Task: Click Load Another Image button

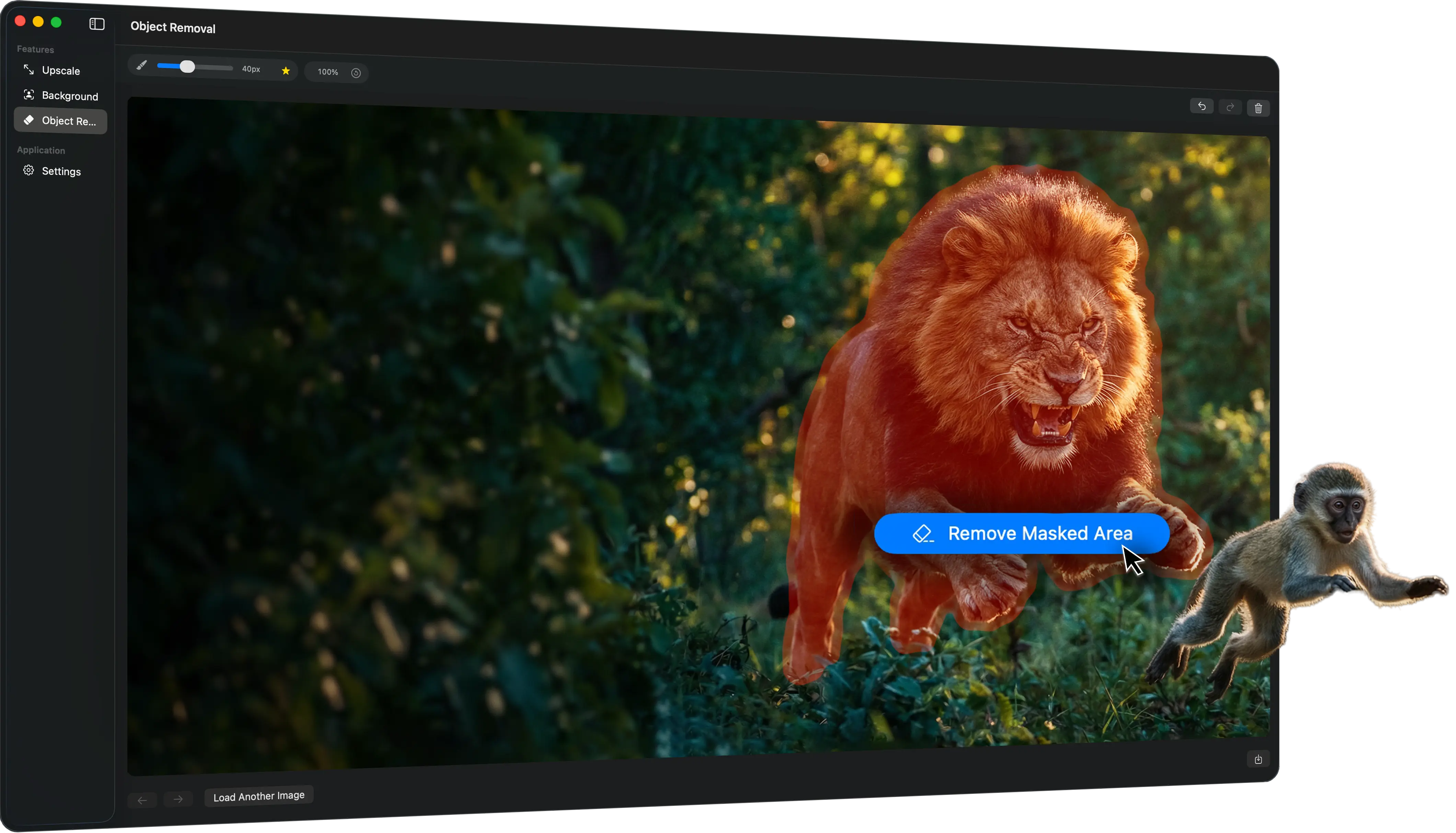Action: 258,796
